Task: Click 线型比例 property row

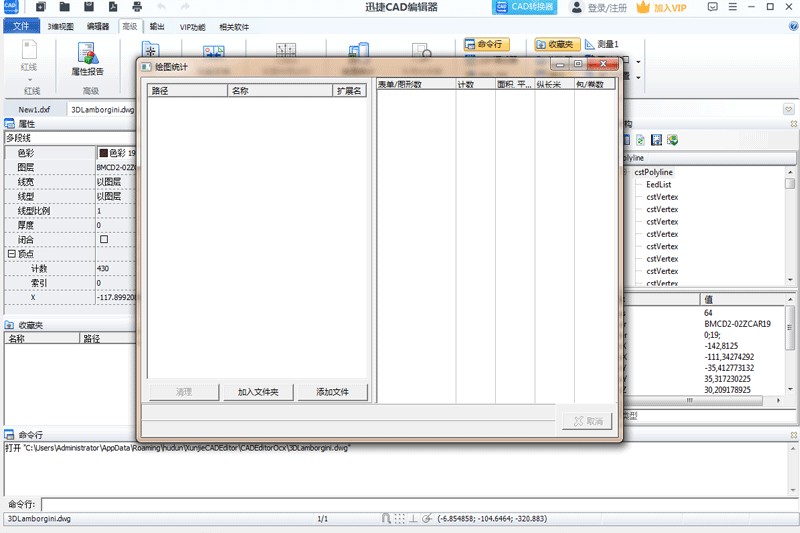Action: coord(70,211)
